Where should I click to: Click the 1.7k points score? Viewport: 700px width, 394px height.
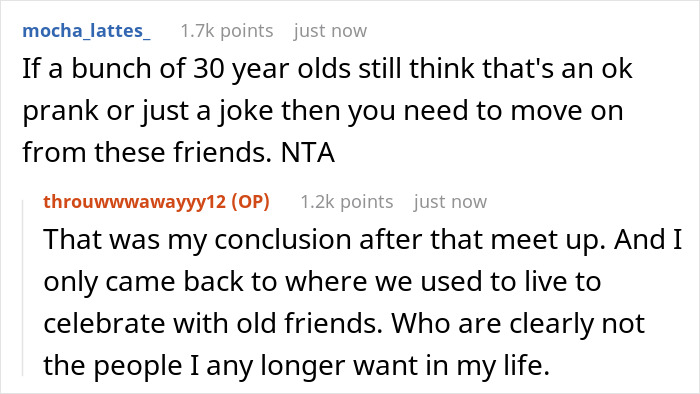pyautogui.click(x=227, y=31)
